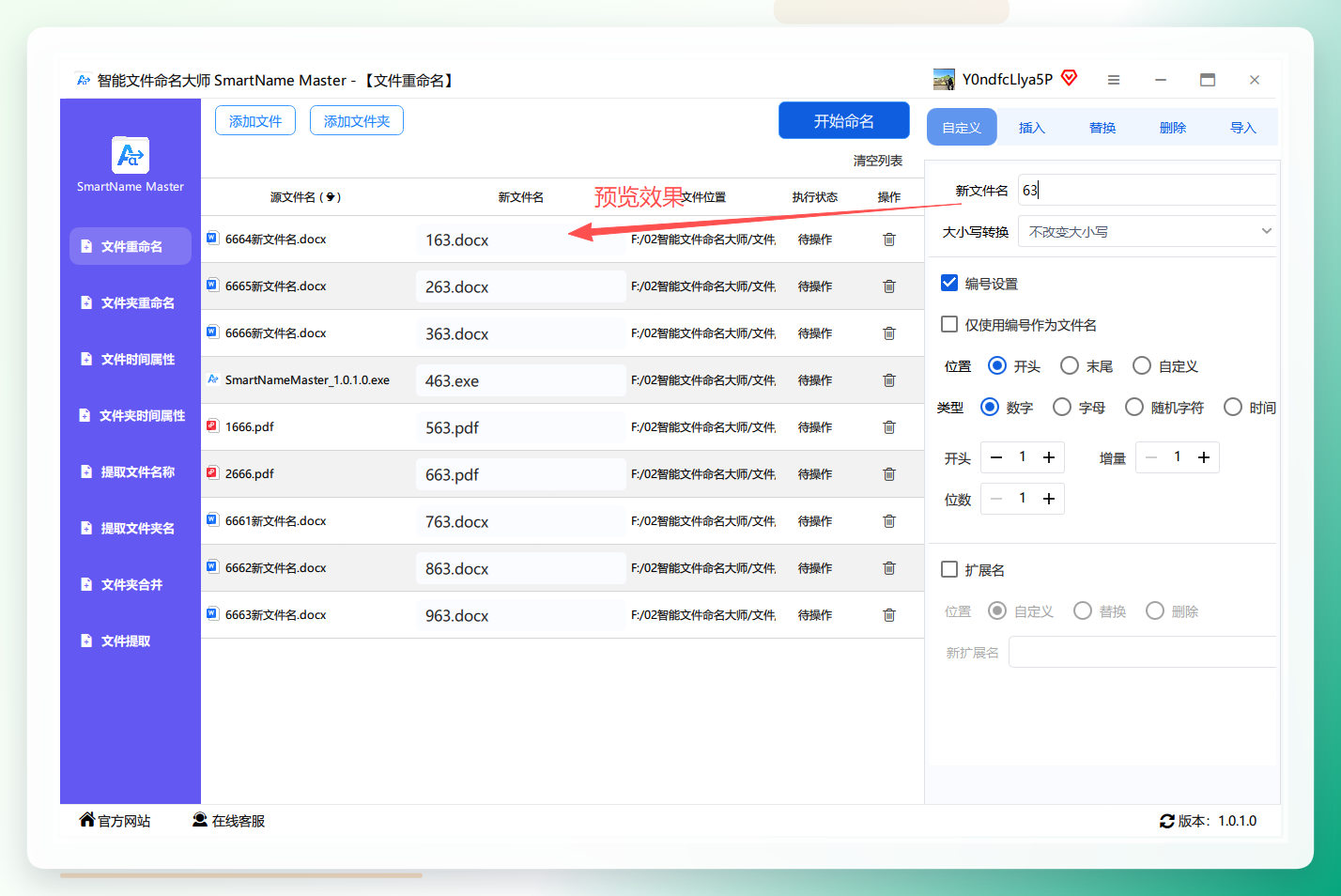
Task: Select the 随机字符 type radio button
Action: coord(1134,407)
